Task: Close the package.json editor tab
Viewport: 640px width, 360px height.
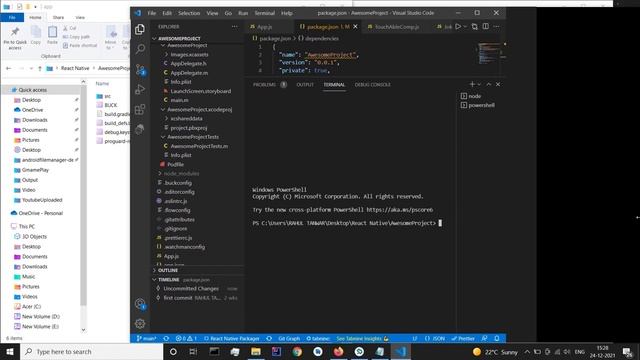Action: 355,27
